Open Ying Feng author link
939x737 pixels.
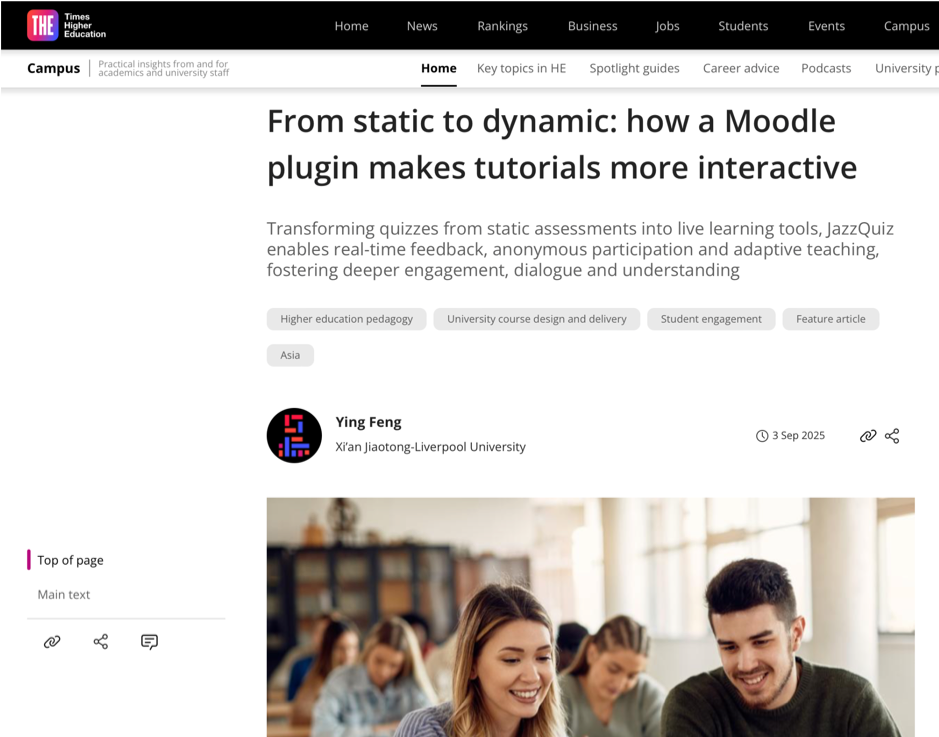point(368,422)
